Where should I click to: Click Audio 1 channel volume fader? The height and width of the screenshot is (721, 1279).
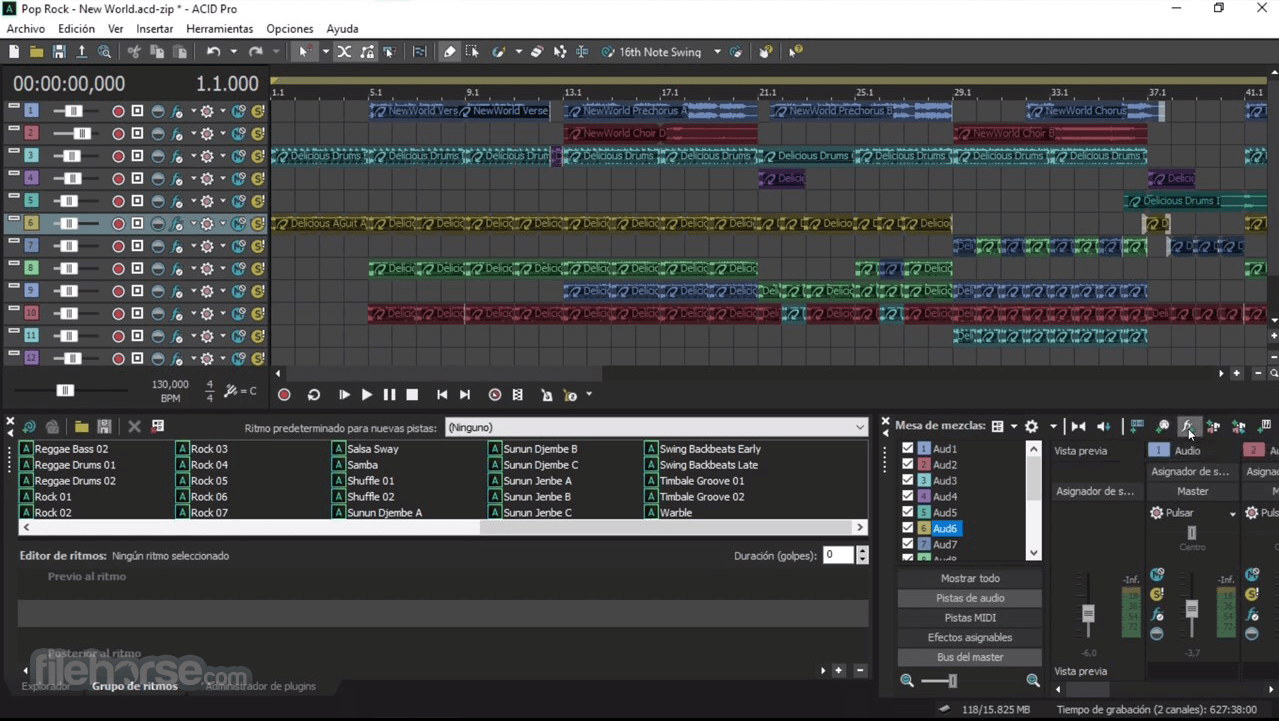1191,609
